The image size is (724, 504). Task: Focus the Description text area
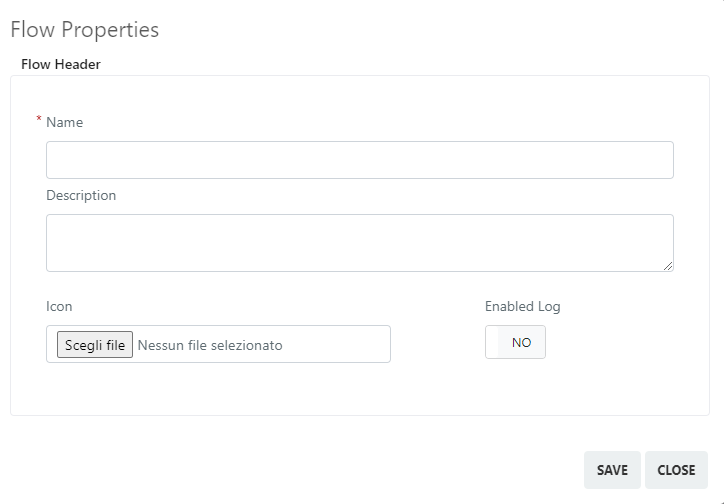coord(360,243)
